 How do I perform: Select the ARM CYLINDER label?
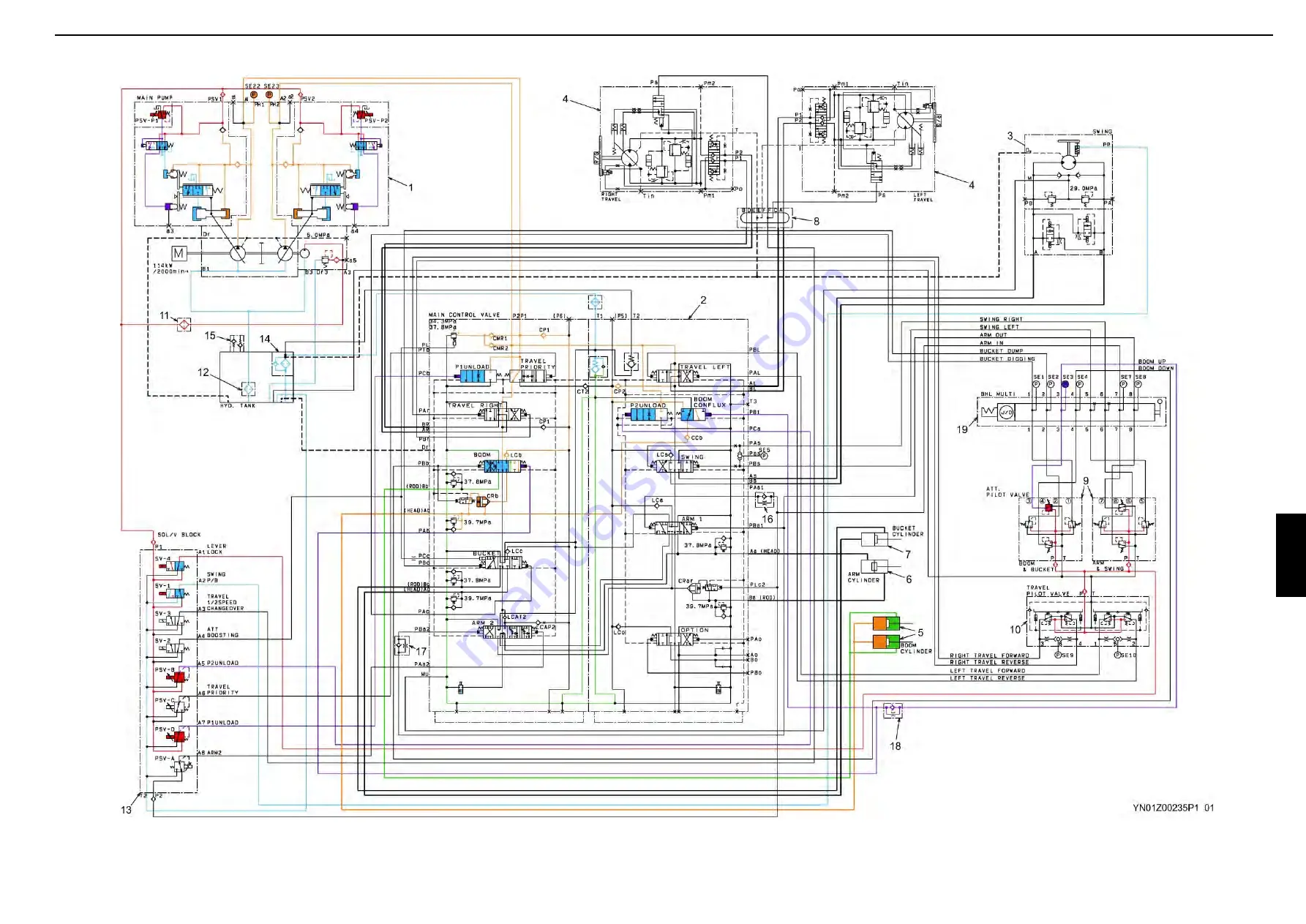click(863, 577)
